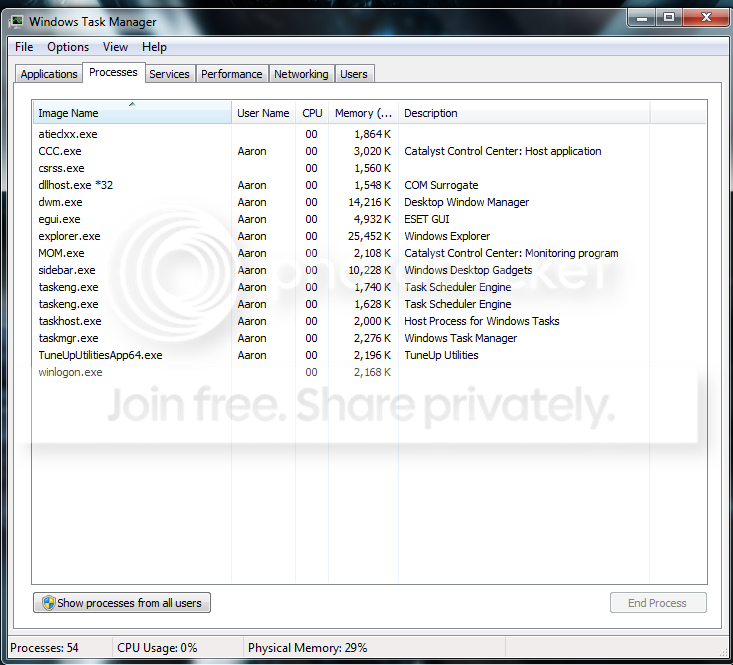Sort by Description column header

point(524,113)
